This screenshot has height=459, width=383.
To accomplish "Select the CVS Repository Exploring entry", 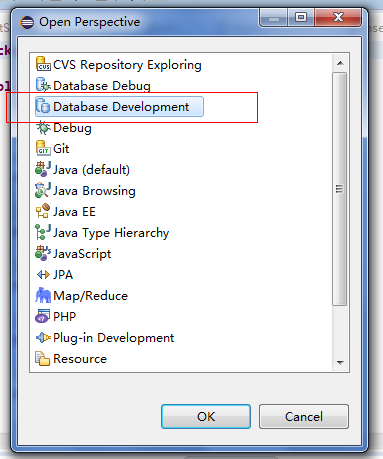I will click(127, 65).
